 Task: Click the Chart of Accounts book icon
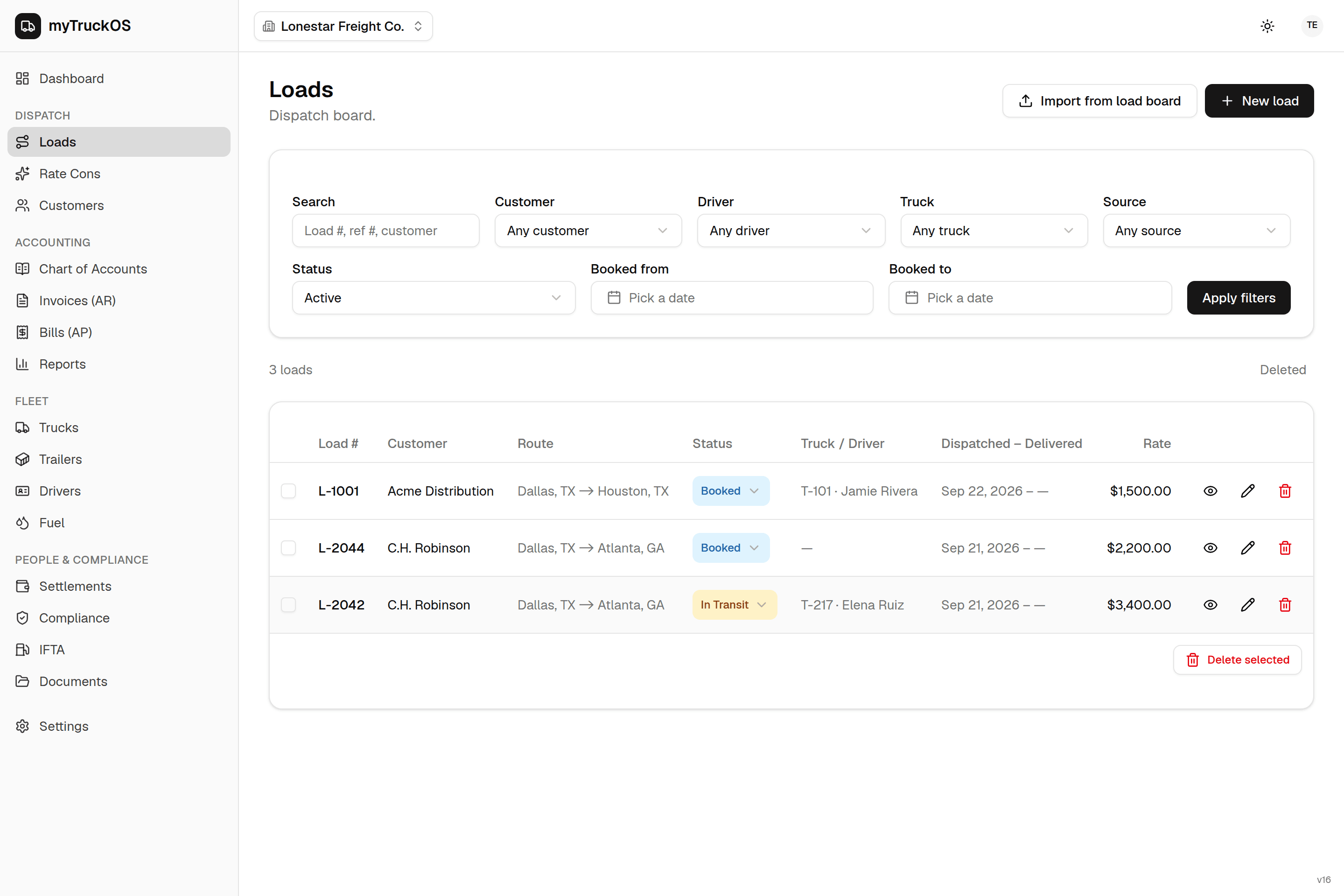pos(22,269)
